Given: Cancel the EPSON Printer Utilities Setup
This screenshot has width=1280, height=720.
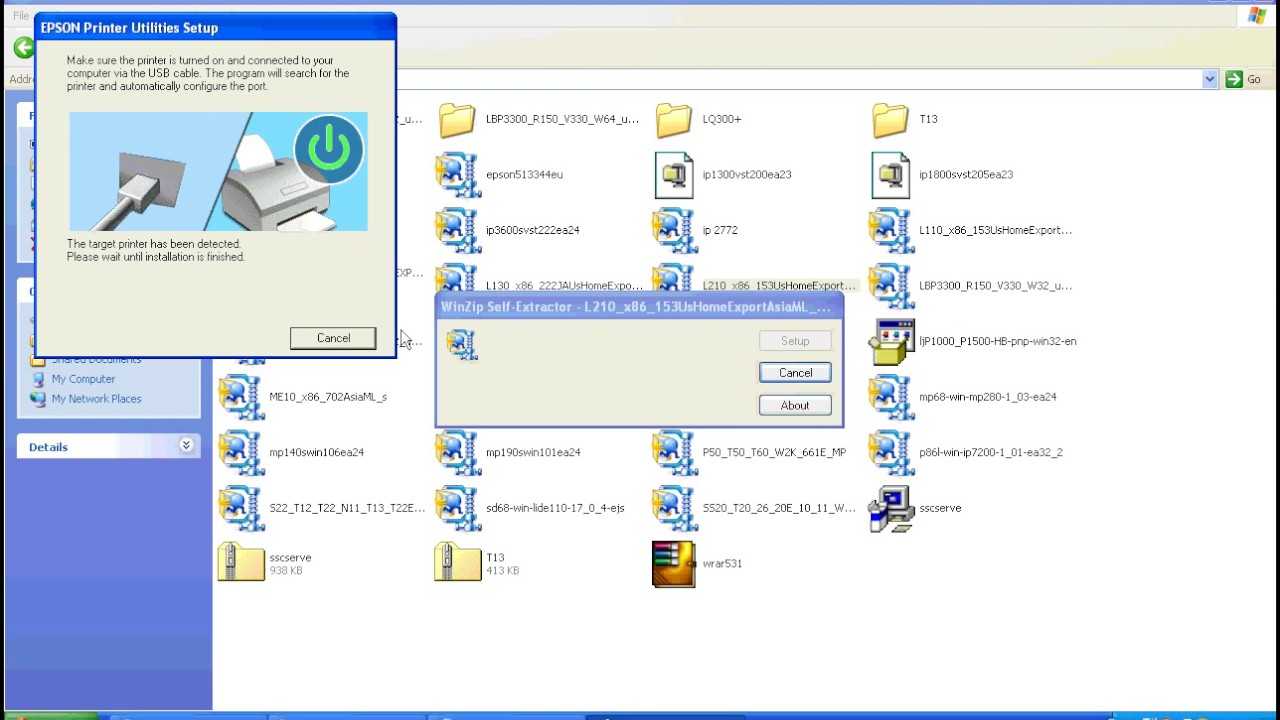Looking at the screenshot, I should pos(333,338).
